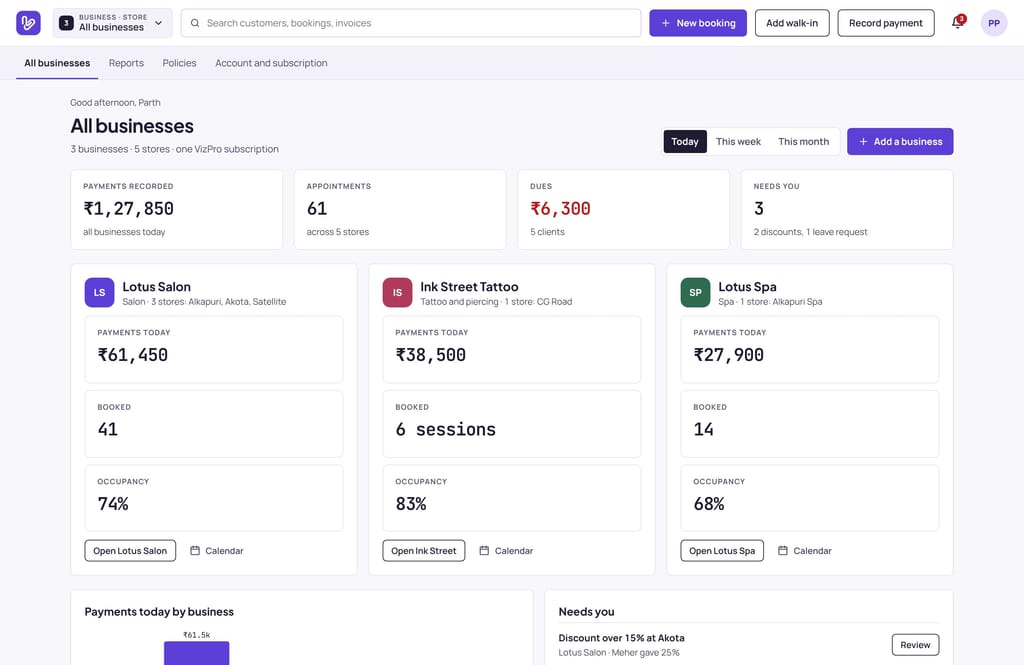The image size is (1024, 665).
Task: Click the Add walk-in button
Action: 792,23
